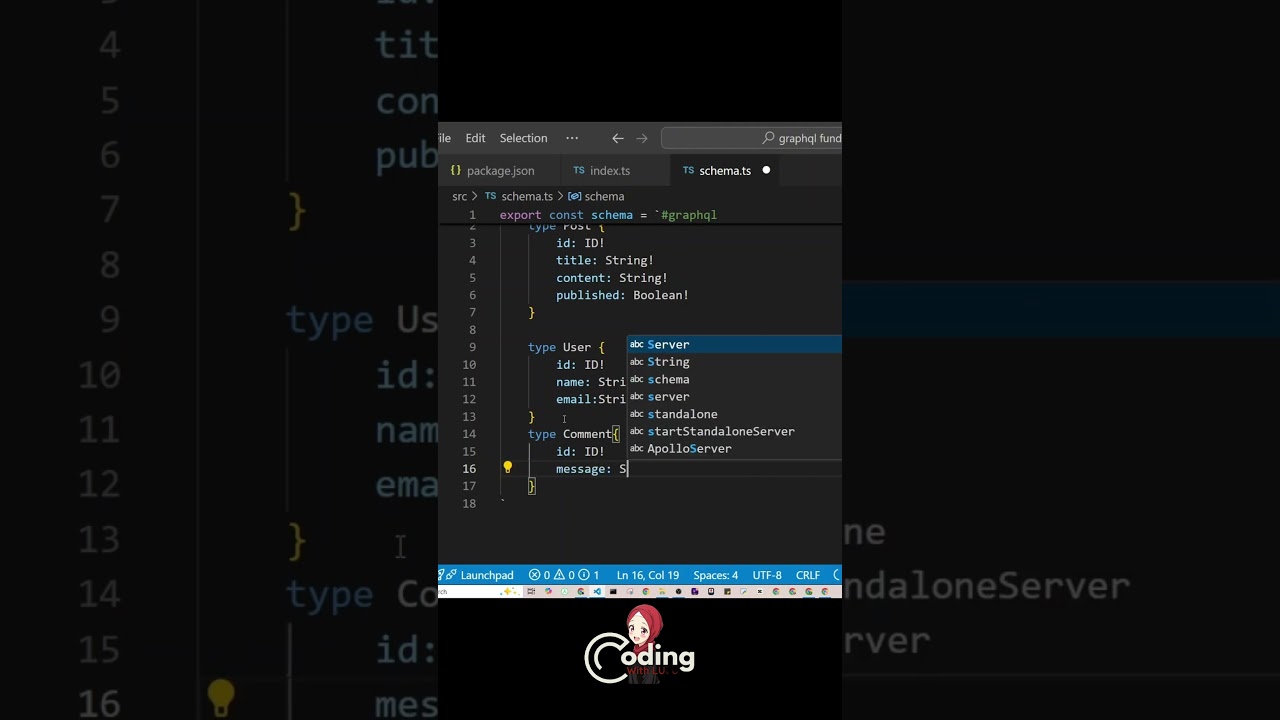Click line number 16 in gutter
1280x720 pixels.
click(x=470, y=469)
